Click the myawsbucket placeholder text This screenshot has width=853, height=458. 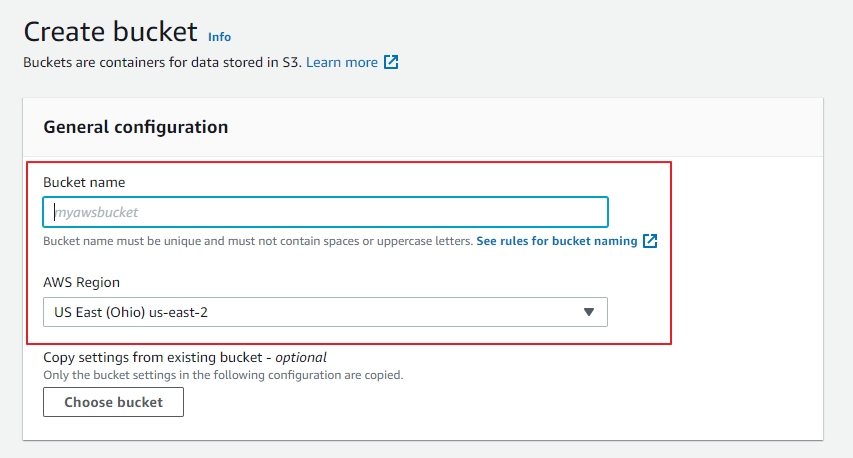pyautogui.click(x=96, y=212)
